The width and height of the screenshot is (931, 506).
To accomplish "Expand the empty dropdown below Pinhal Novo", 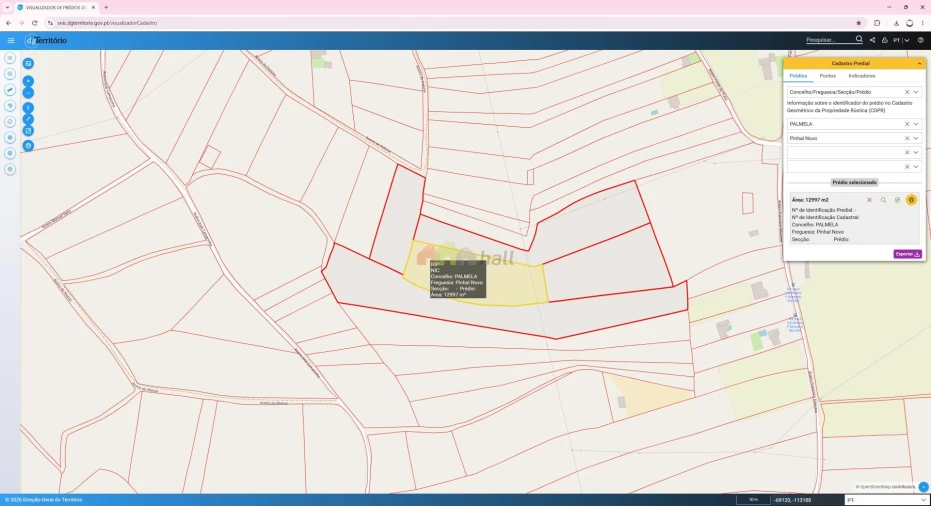I will pyautogui.click(x=916, y=153).
